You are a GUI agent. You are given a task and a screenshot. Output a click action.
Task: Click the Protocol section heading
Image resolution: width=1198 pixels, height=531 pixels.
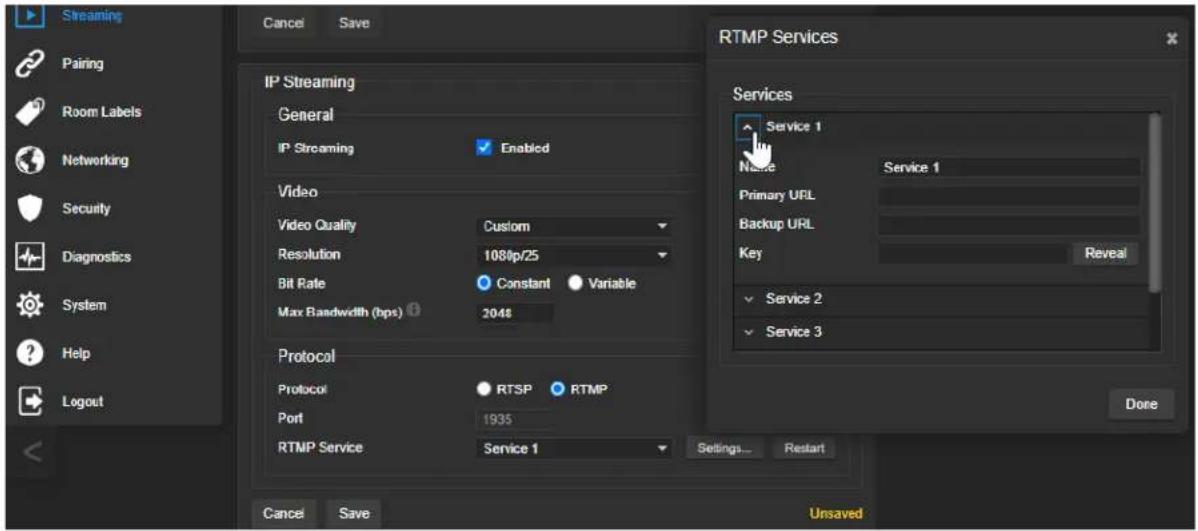point(306,357)
